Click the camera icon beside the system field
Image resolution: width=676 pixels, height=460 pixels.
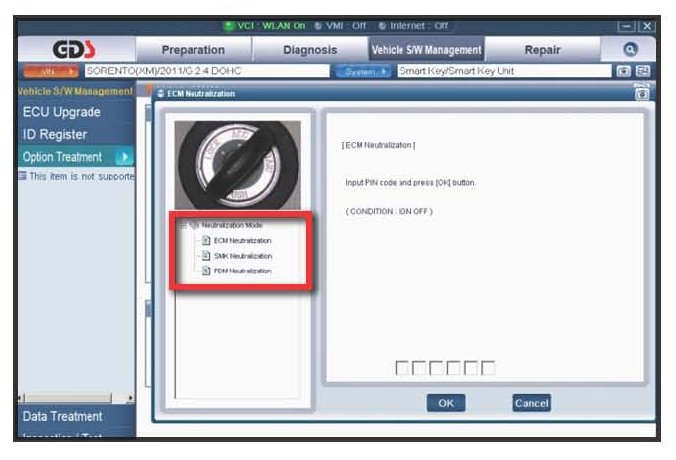(625, 71)
